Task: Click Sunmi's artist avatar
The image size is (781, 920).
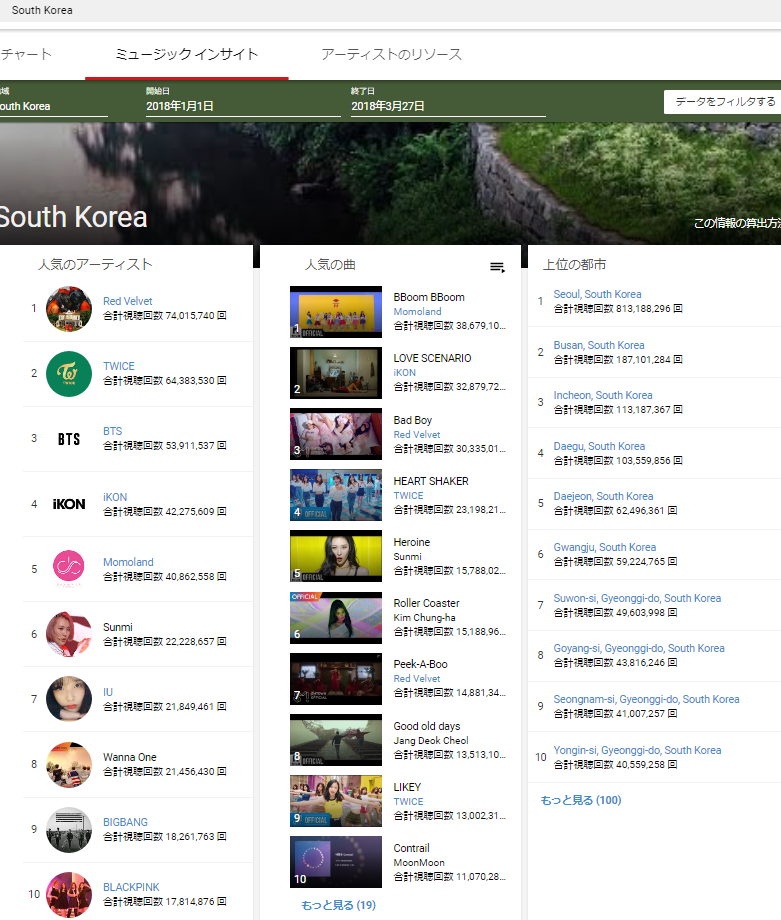Action: [69, 634]
